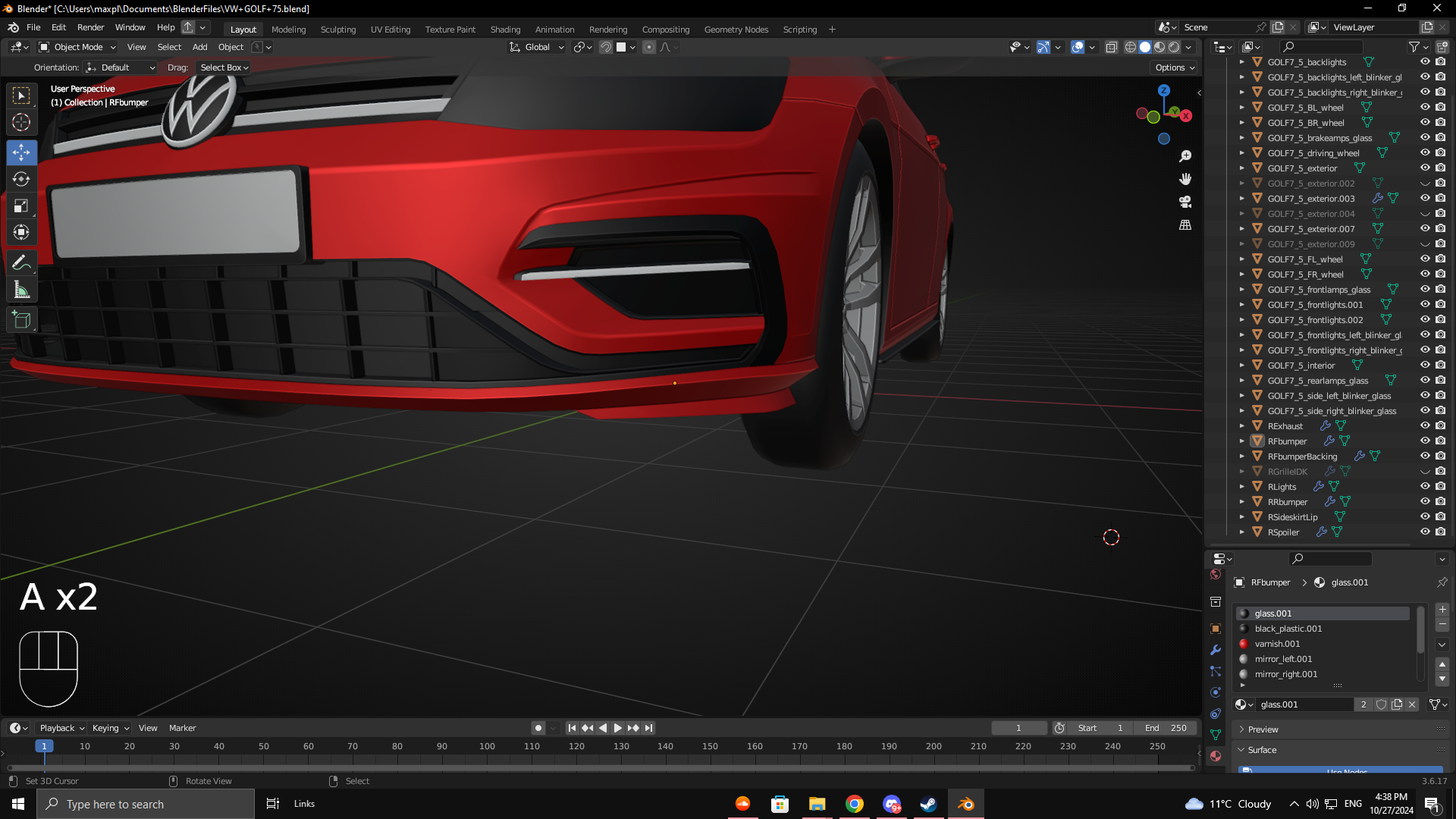The image size is (1456, 819).
Task: Click the Options button in viewport header
Action: click(1175, 67)
